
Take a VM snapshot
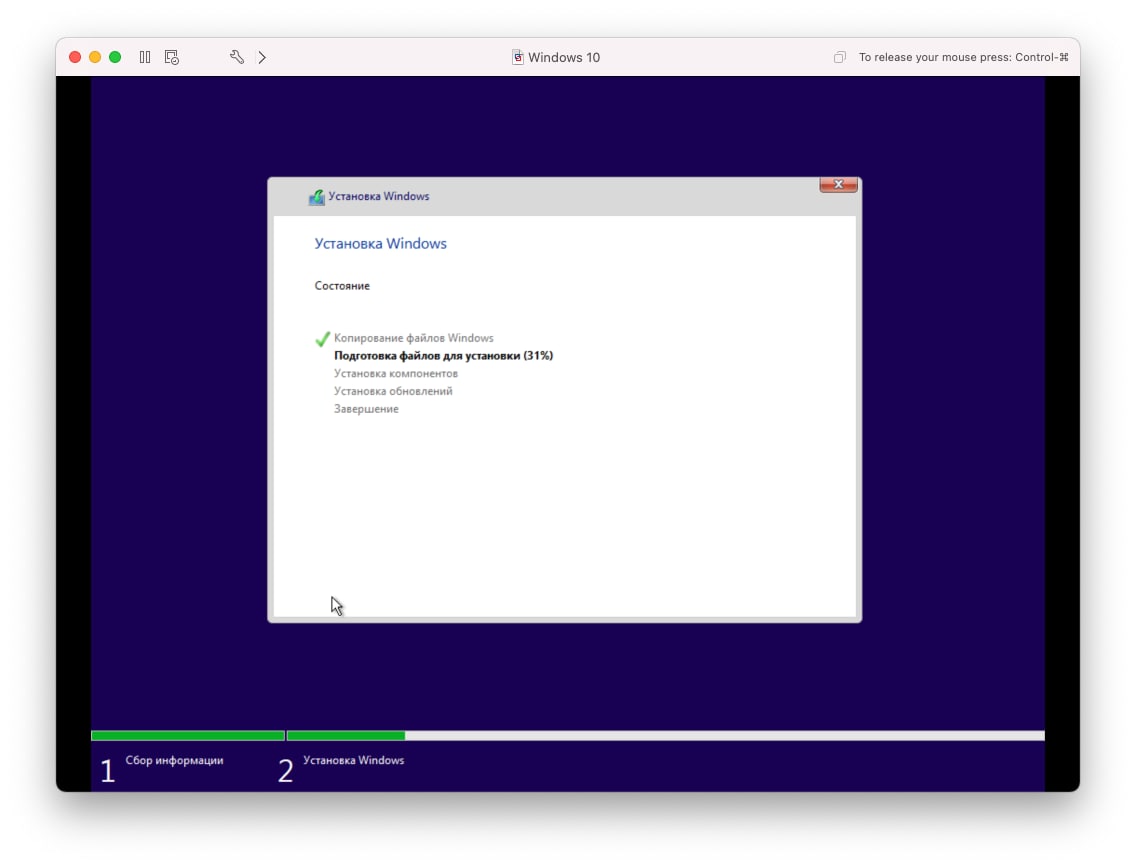click(172, 57)
